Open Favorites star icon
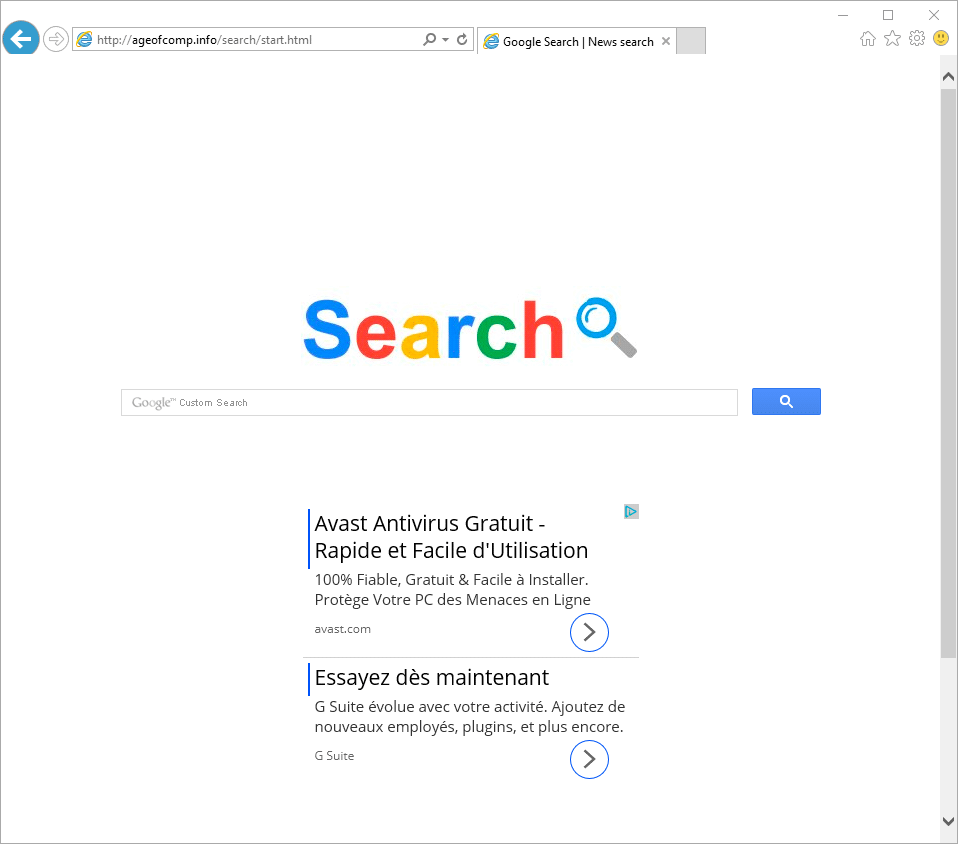This screenshot has width=958, height=844. pos(892,39)
